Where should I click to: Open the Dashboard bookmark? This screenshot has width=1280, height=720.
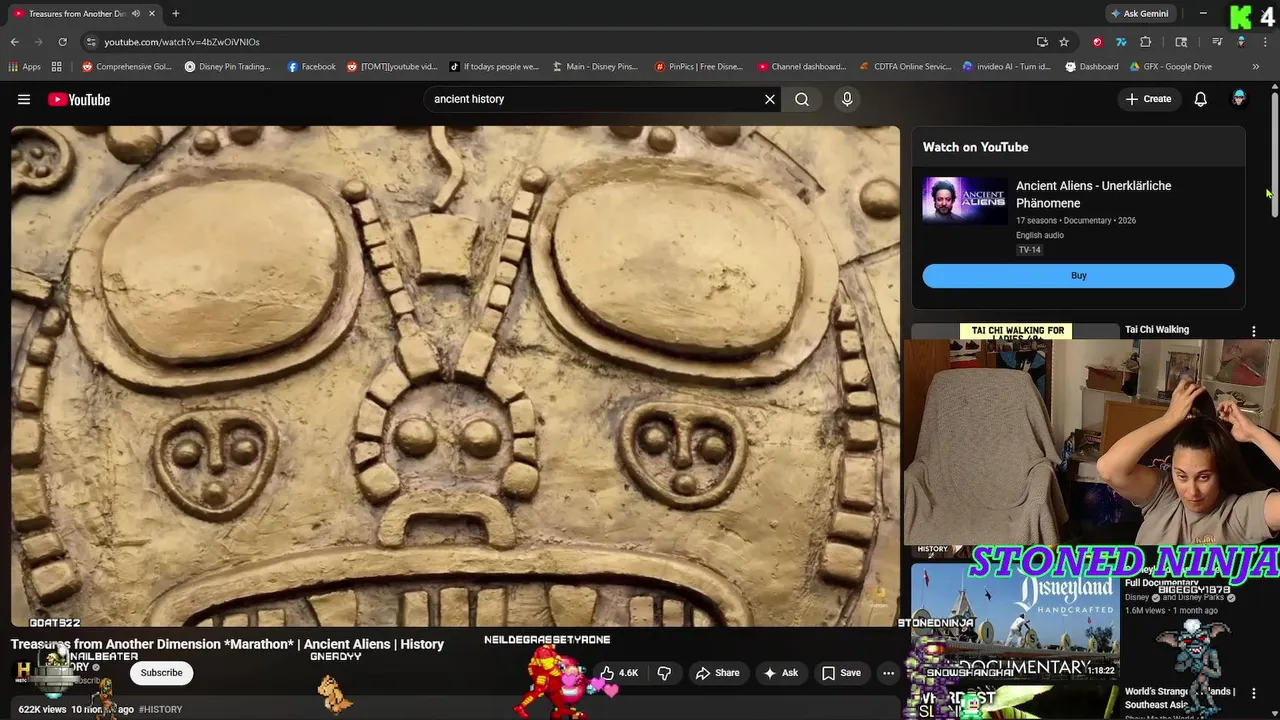pos(1092,67)
